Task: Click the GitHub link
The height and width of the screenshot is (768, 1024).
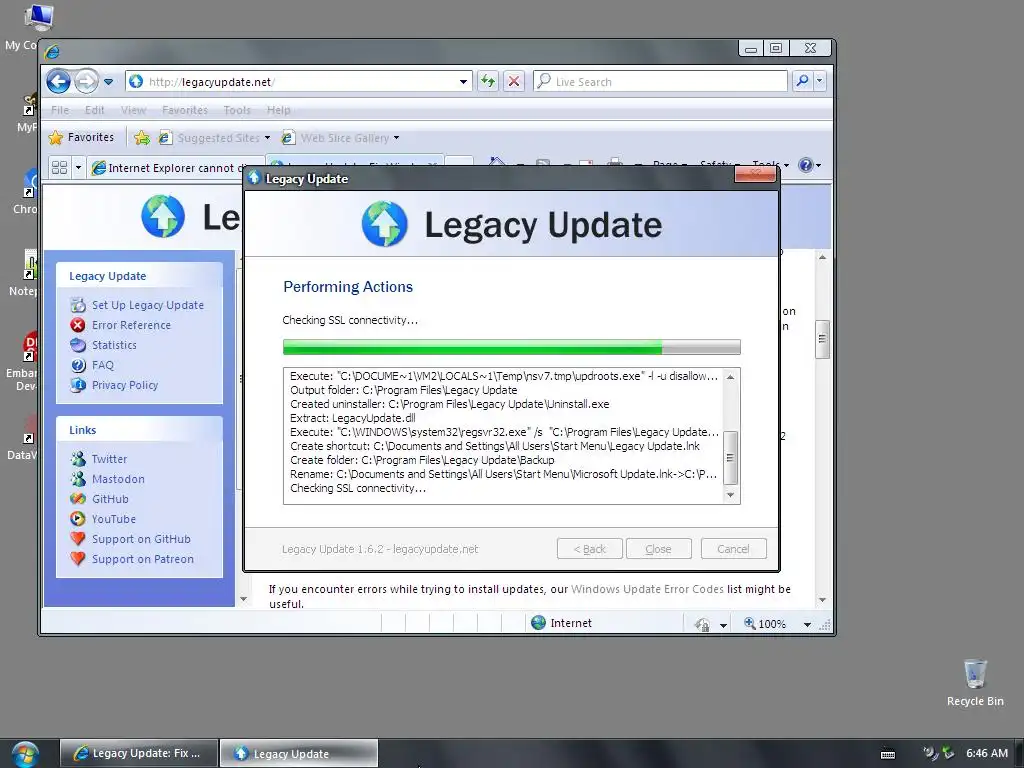Action: click(x=110, y=499)
